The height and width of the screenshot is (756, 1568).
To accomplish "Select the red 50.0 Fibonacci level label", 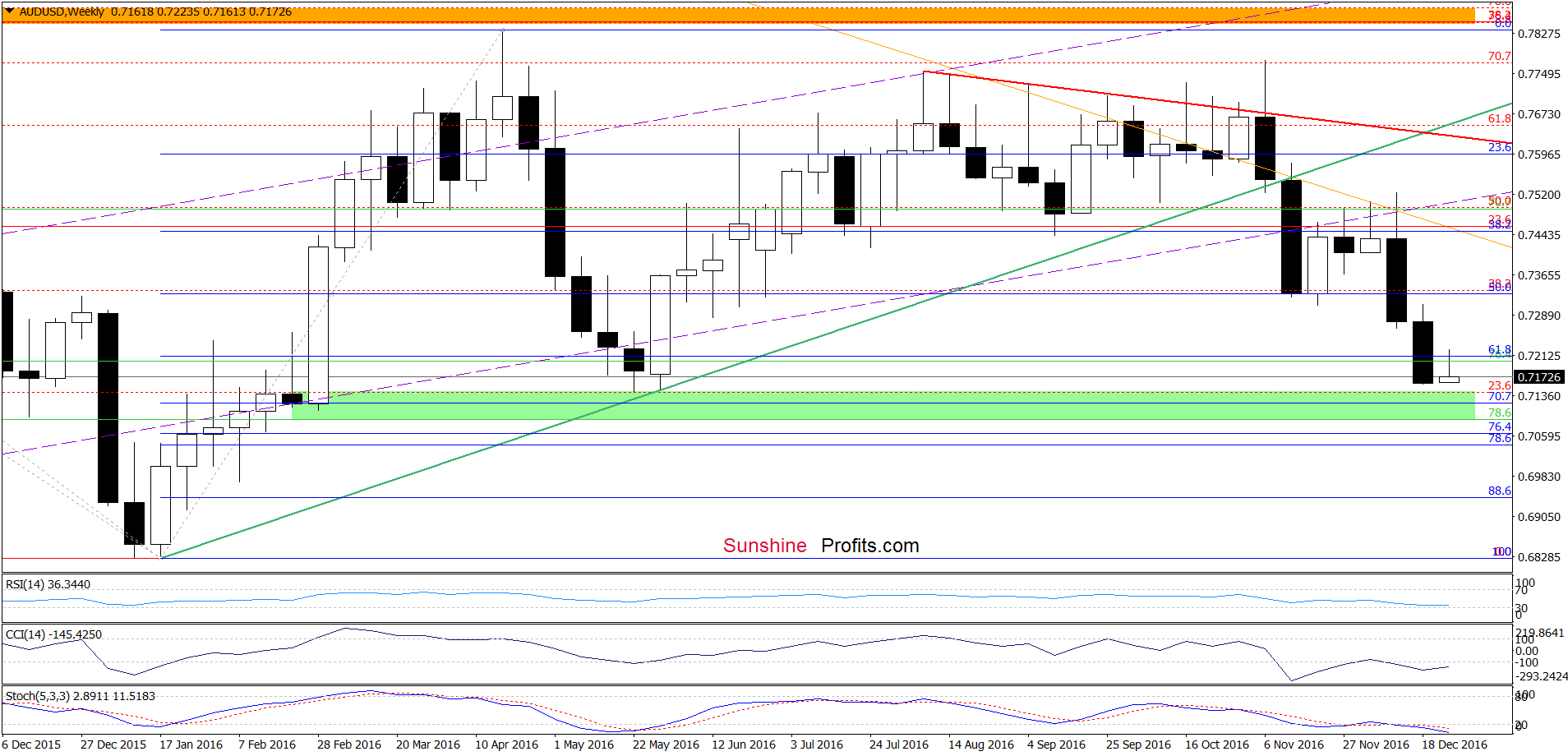I will coord(1499,201).
